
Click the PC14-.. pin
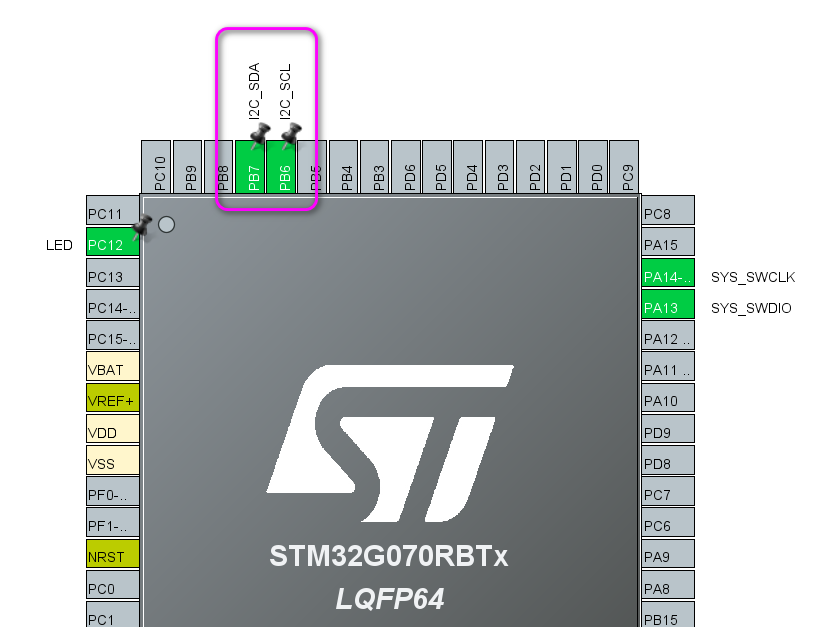[x=113, y=304]
